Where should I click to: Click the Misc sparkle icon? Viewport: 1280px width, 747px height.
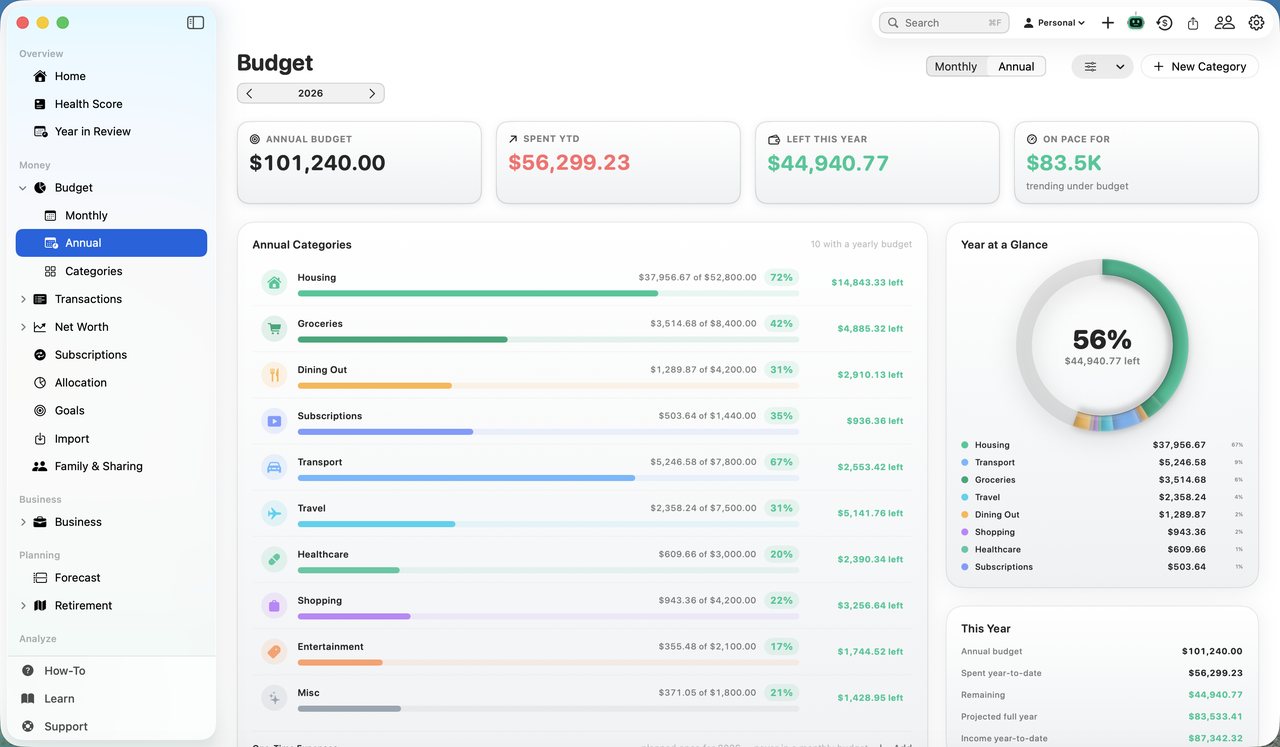(x=274, y=697)
